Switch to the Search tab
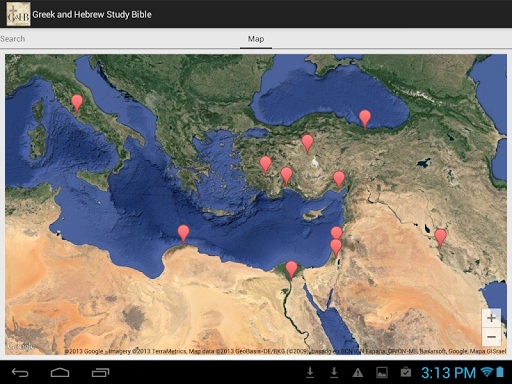 click(x=13, y=39)
